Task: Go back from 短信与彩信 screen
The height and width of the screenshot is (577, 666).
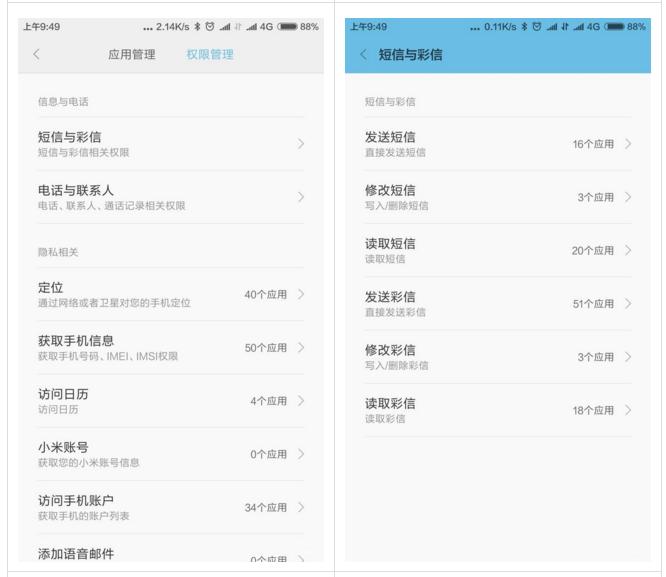Action: coord(363,54)
